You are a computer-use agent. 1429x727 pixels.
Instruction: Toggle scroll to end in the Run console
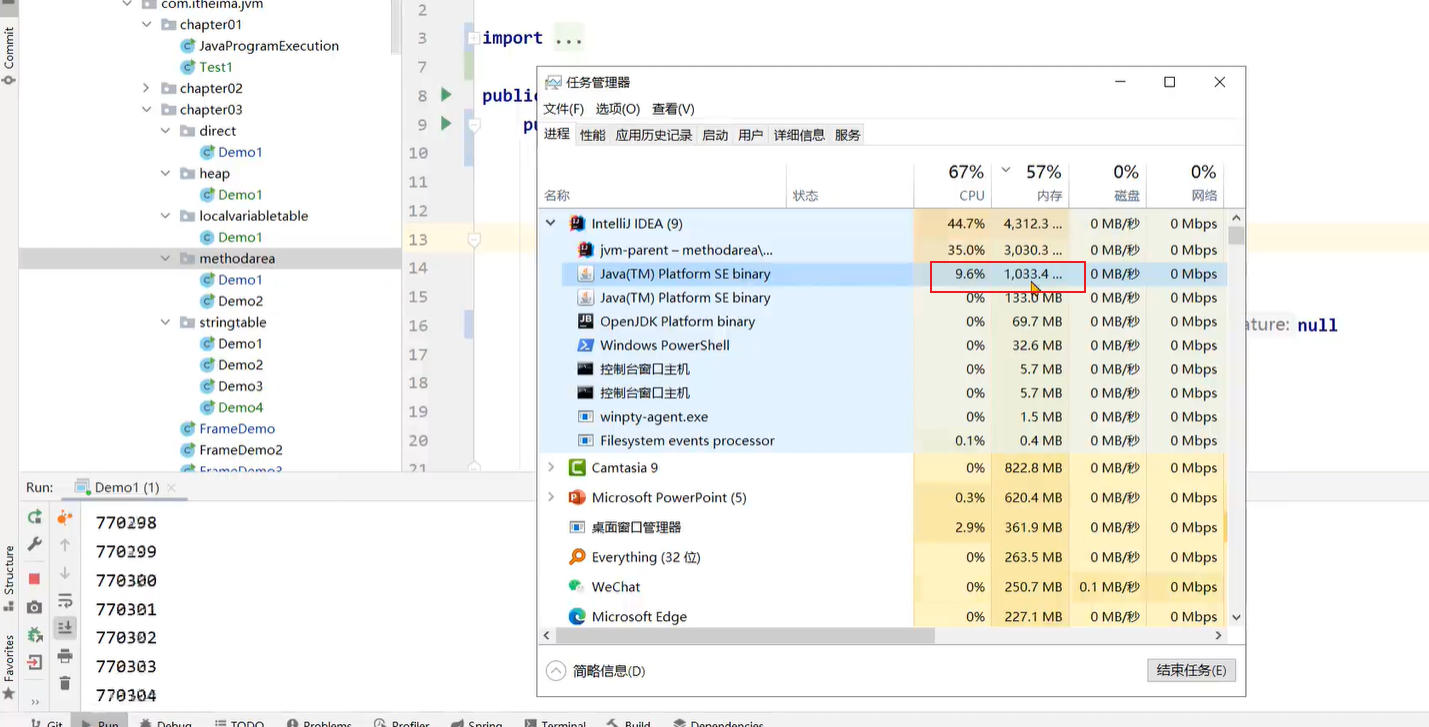point(65,628)
